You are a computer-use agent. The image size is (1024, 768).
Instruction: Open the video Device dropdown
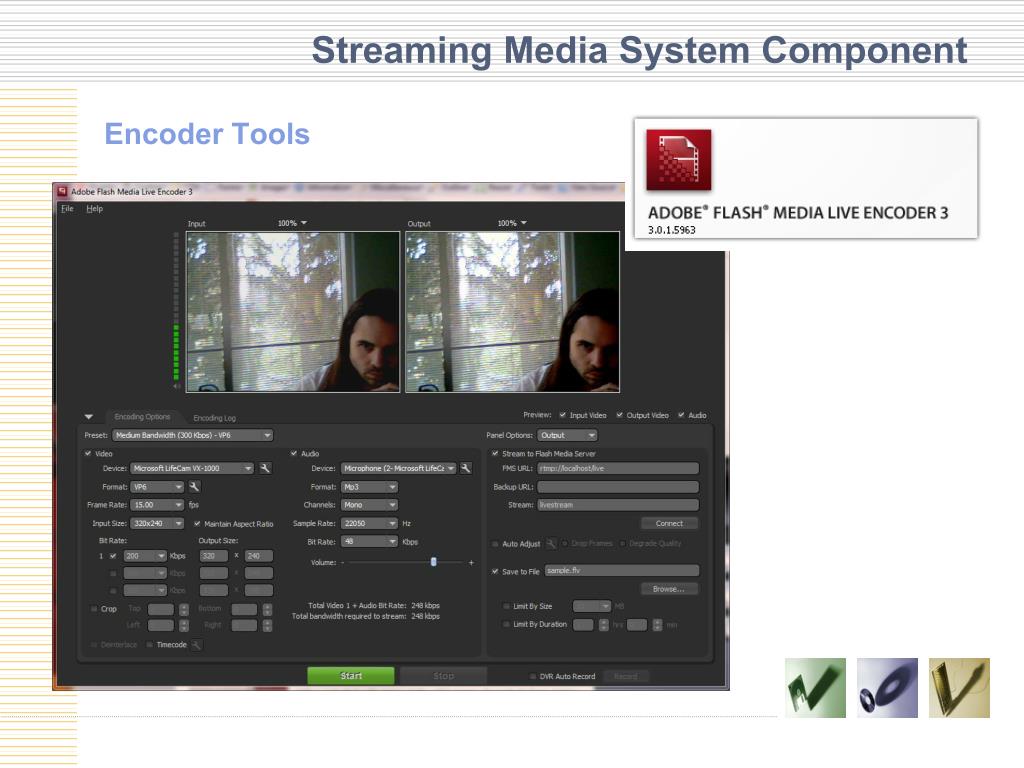192,468
